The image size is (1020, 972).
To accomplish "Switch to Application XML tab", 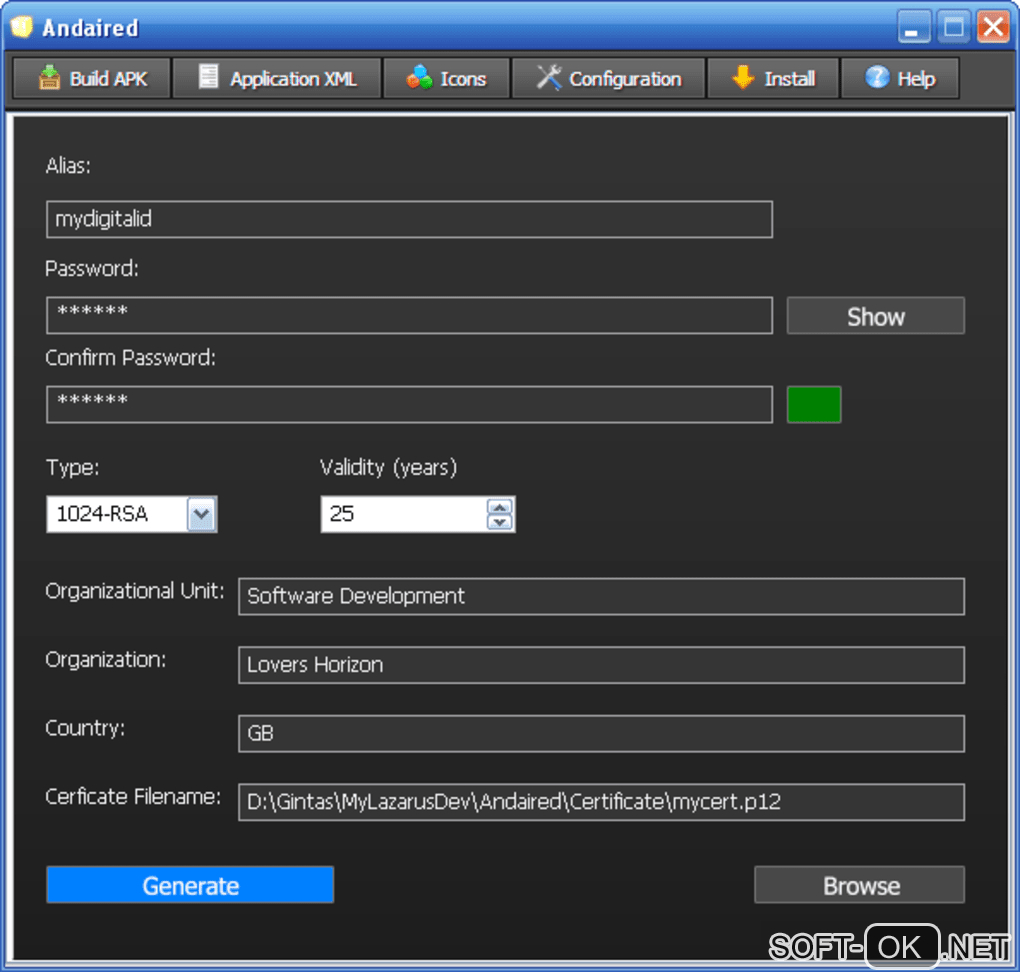I will pyautogui.click(x=277, y=79).
